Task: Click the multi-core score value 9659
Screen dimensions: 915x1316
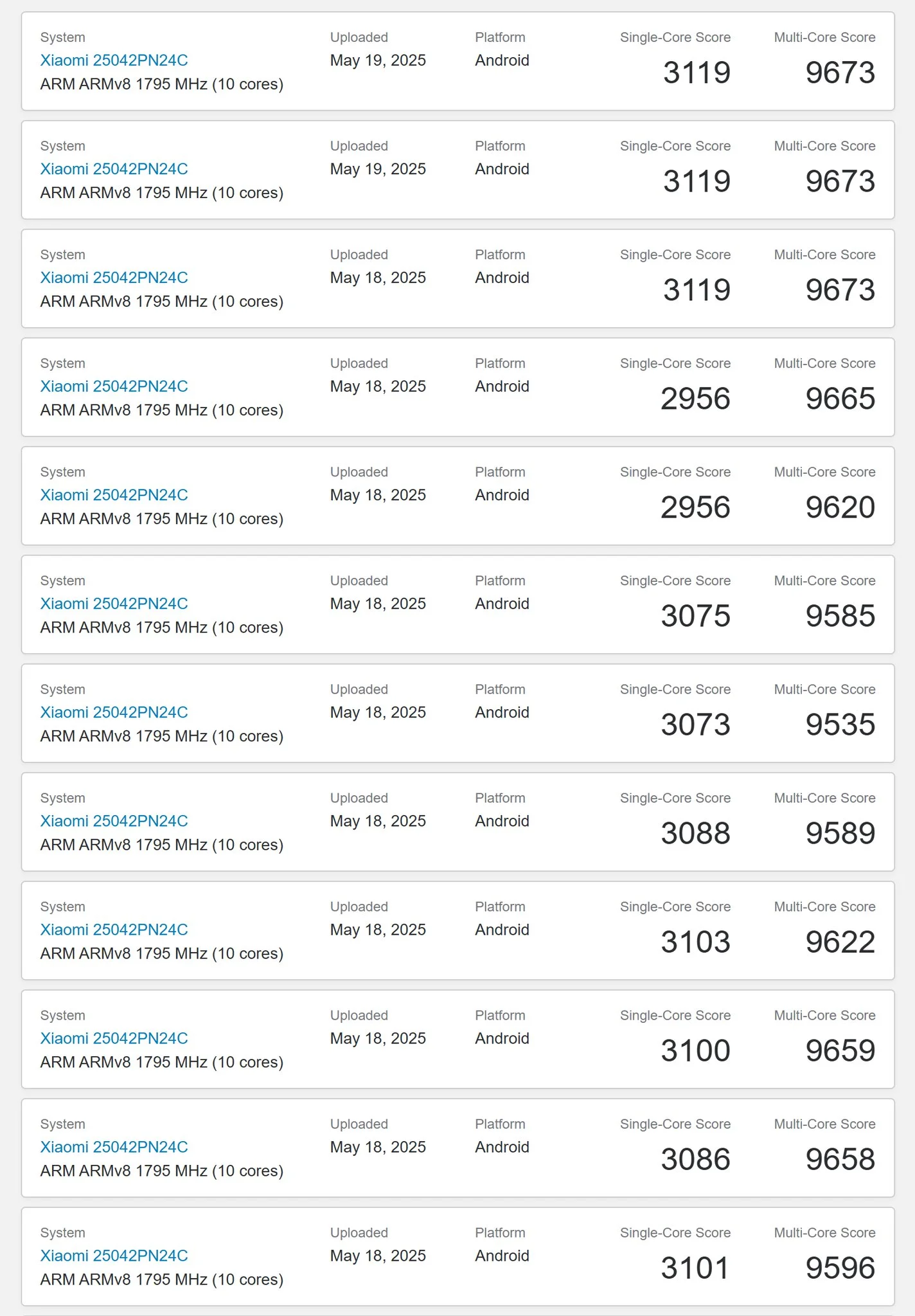Action: tap(840, 1050)
